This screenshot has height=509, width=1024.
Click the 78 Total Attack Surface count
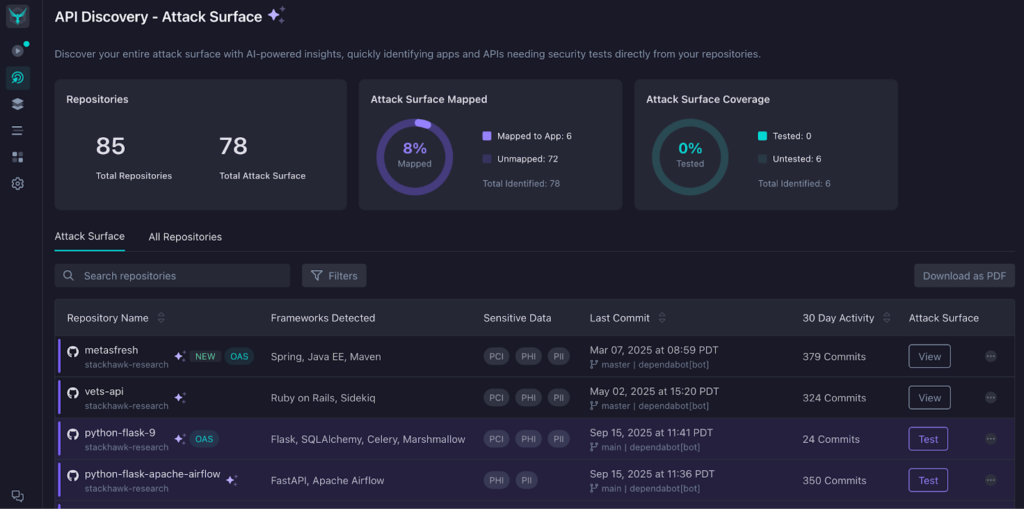233,146
